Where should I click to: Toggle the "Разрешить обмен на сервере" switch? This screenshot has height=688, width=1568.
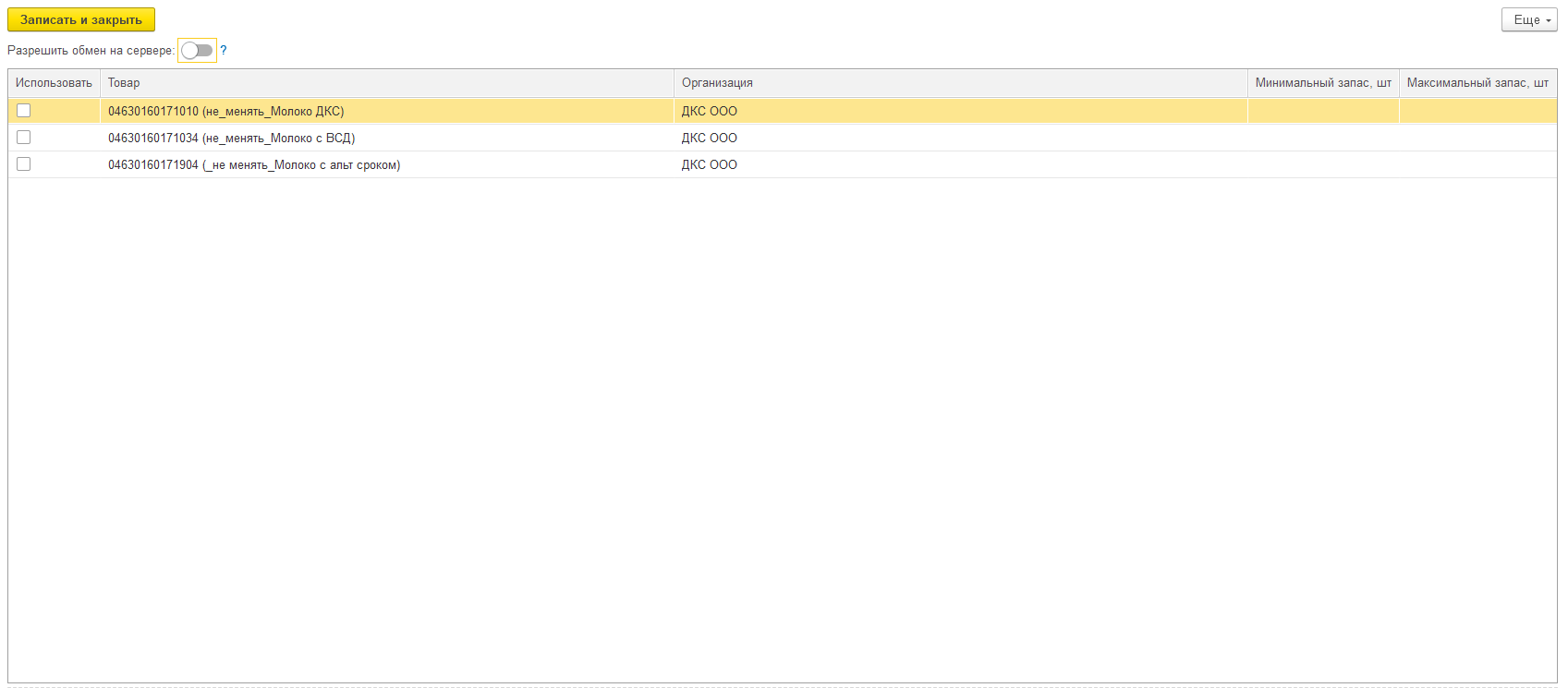197,51
